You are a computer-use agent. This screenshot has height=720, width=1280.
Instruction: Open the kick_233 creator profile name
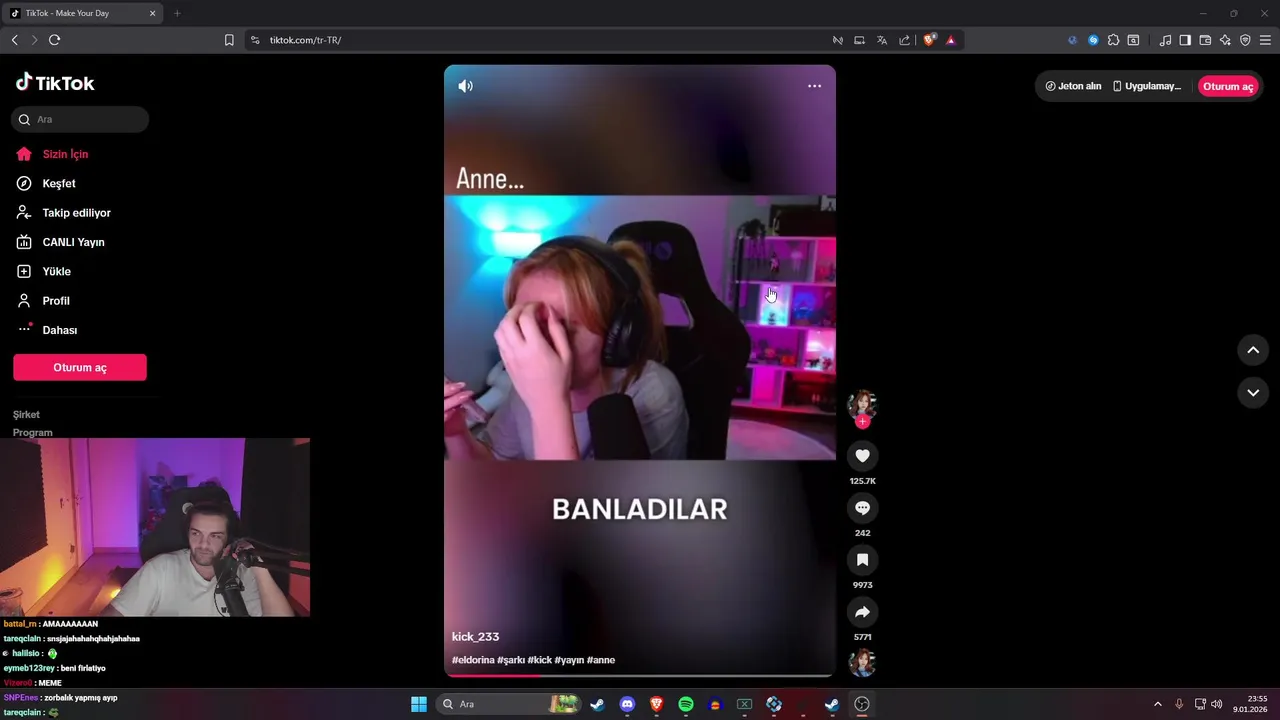[475, 637]
